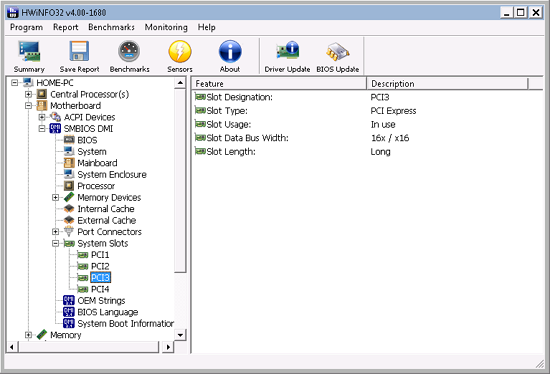Viewport: 550px width, 374px height.
Task: Click the OEM Strings icon
Action: coord(69,300)
